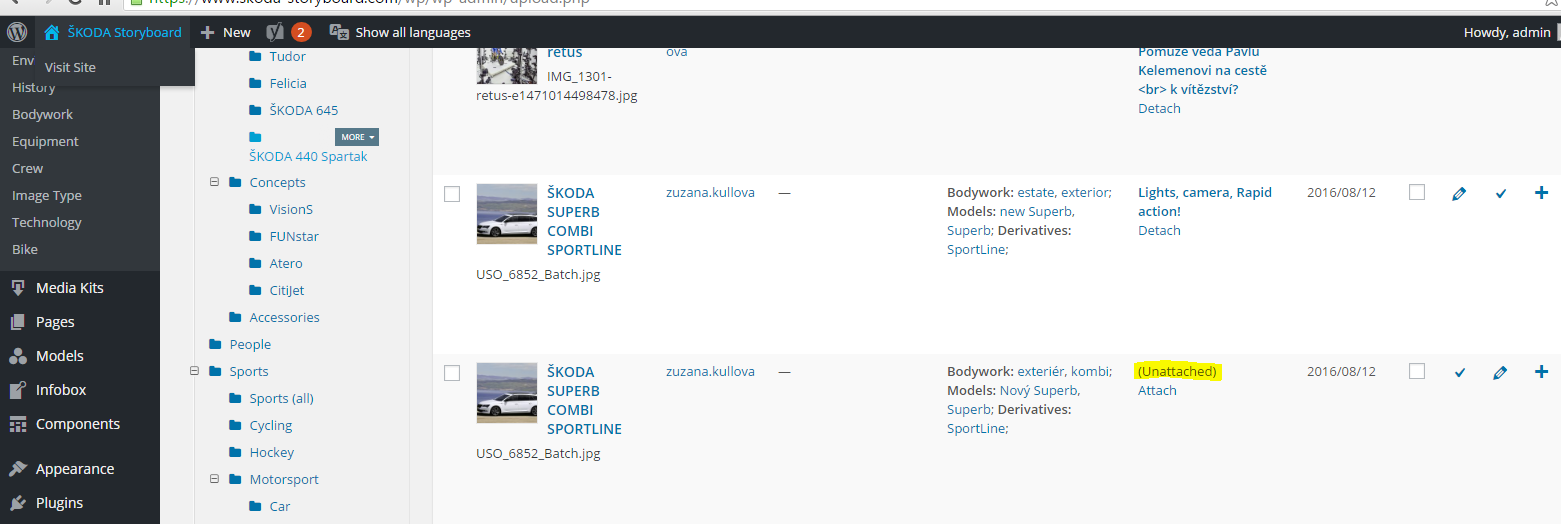The height and width of the screenshot is (524, 1561).
Task: Open Bodywork in the sidebar submenu
Action: click(x=43, y=114)
